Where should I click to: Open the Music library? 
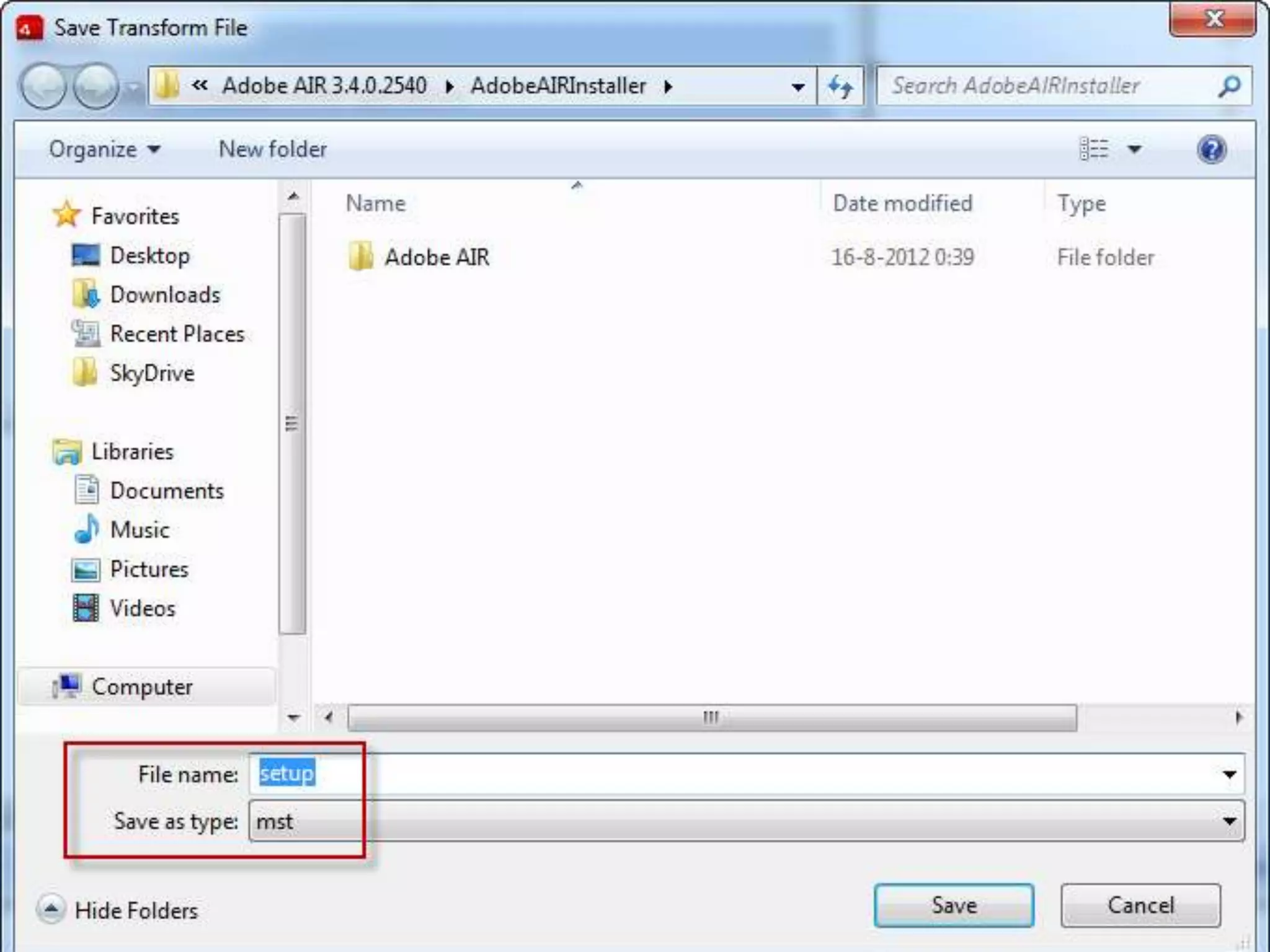140,529
